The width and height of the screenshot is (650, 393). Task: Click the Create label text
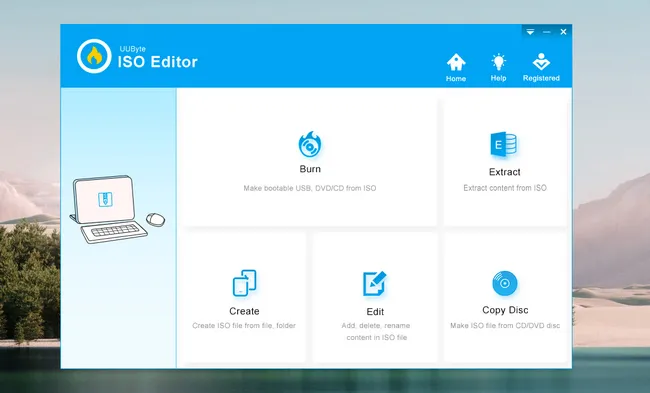coord(244,311)
